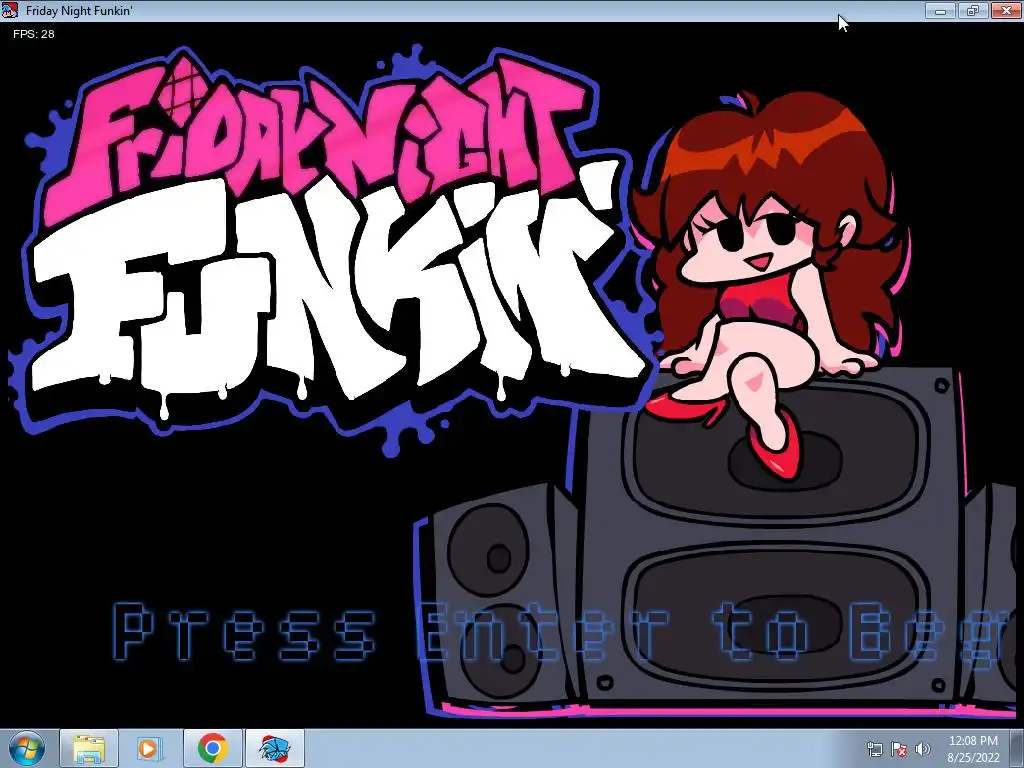The height and width of the screenshot is (768, 1024).
Task: Launch Windows Media Player from the taskbar
Action: tap(149, 748)
